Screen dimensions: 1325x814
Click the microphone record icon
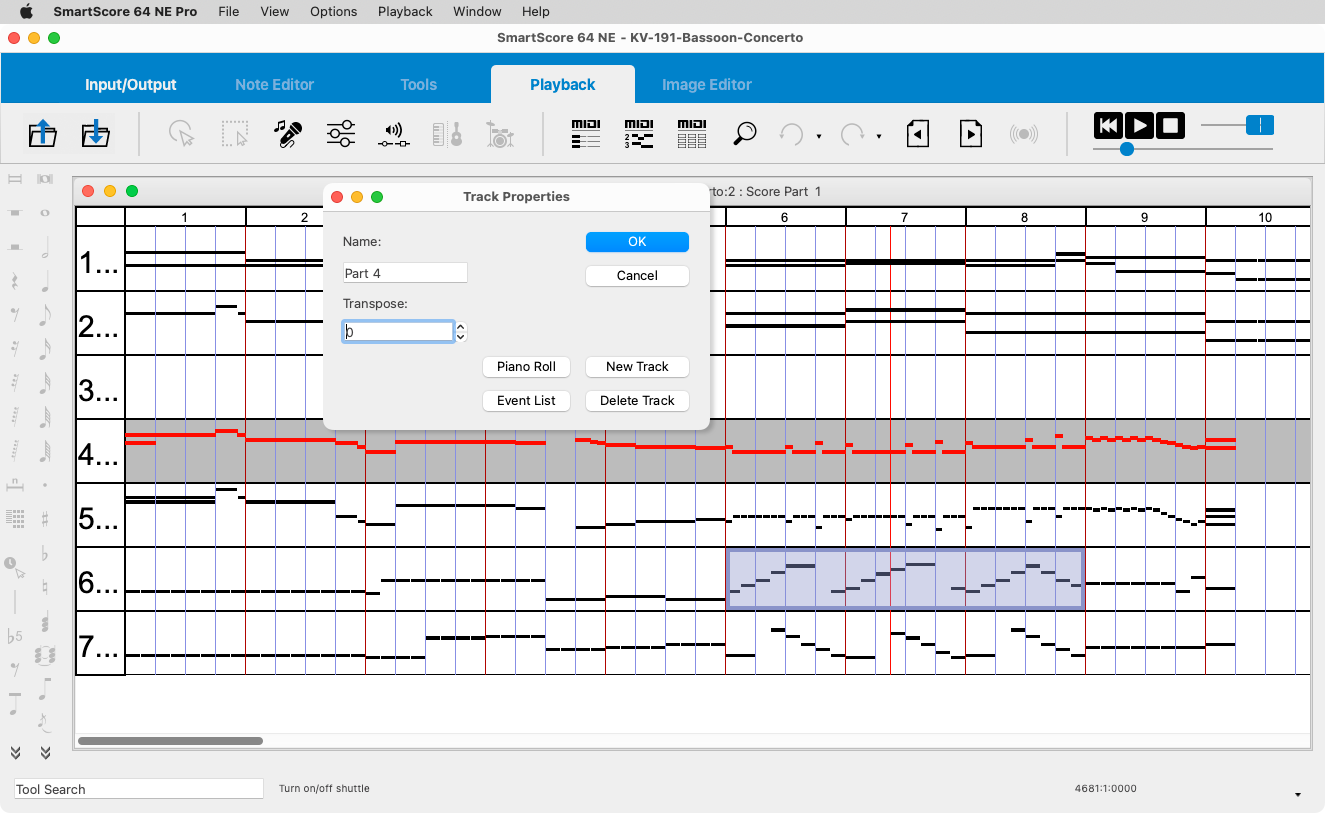click(288, 133)
